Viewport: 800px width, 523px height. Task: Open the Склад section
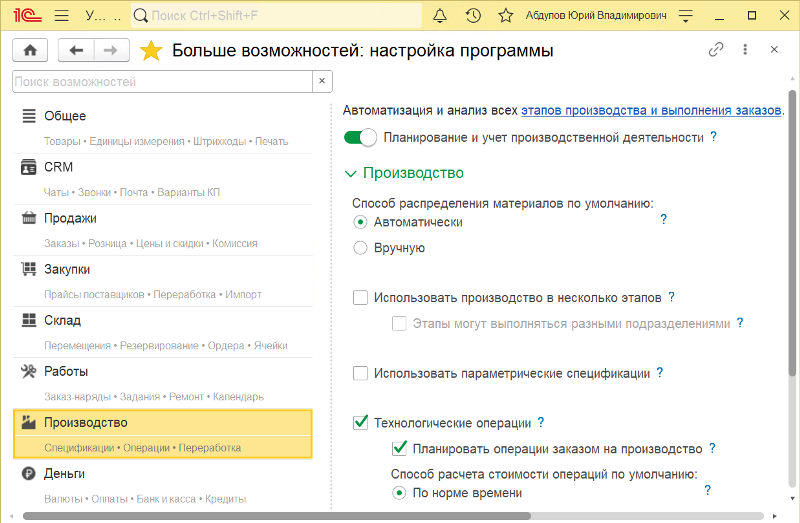(x=162, y=332)
